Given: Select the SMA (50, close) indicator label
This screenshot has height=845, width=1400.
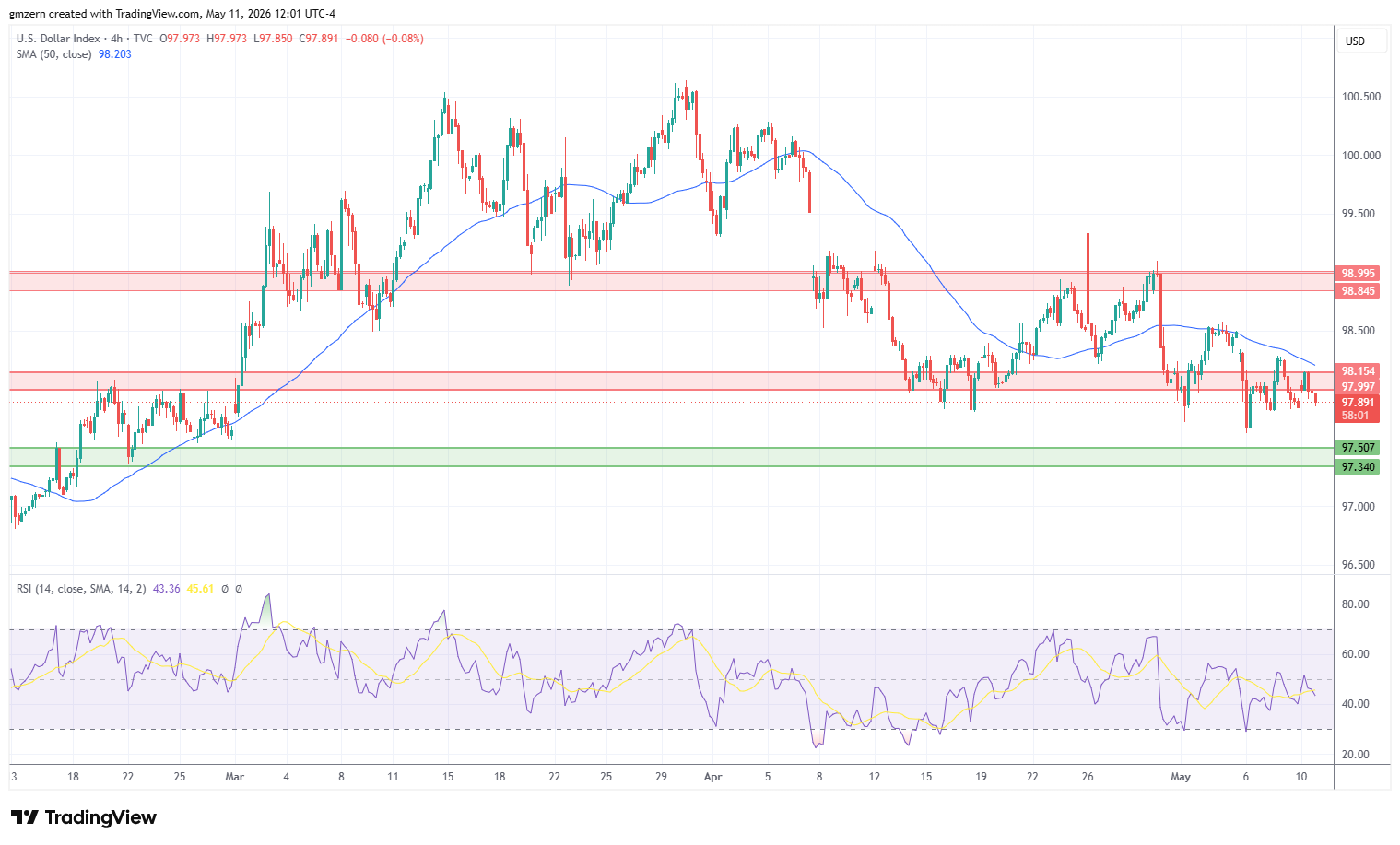Looking at the screenshot, I should (x=53, y=54).
